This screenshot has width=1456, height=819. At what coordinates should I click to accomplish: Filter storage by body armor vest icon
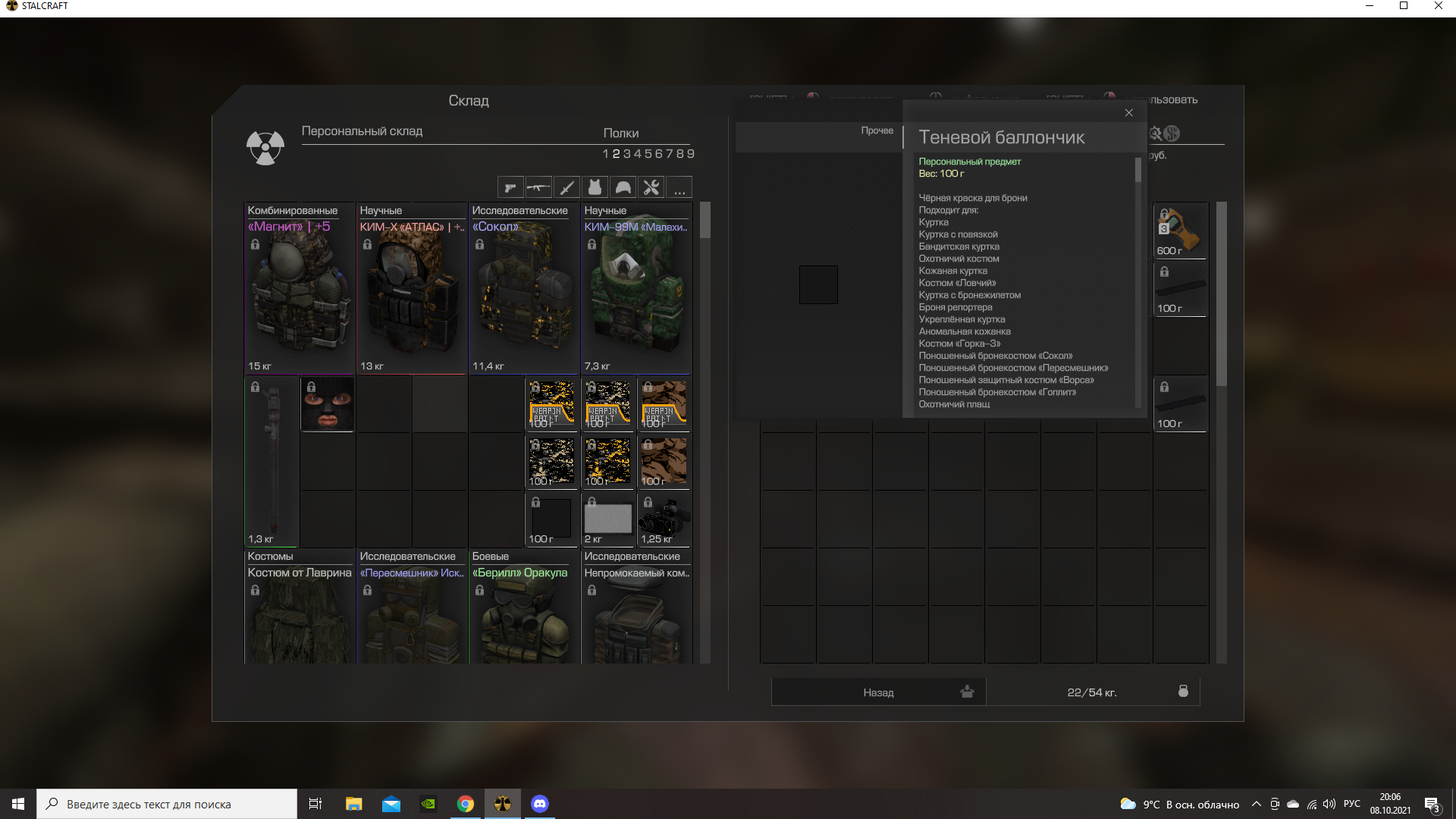[x=595, y=187]
